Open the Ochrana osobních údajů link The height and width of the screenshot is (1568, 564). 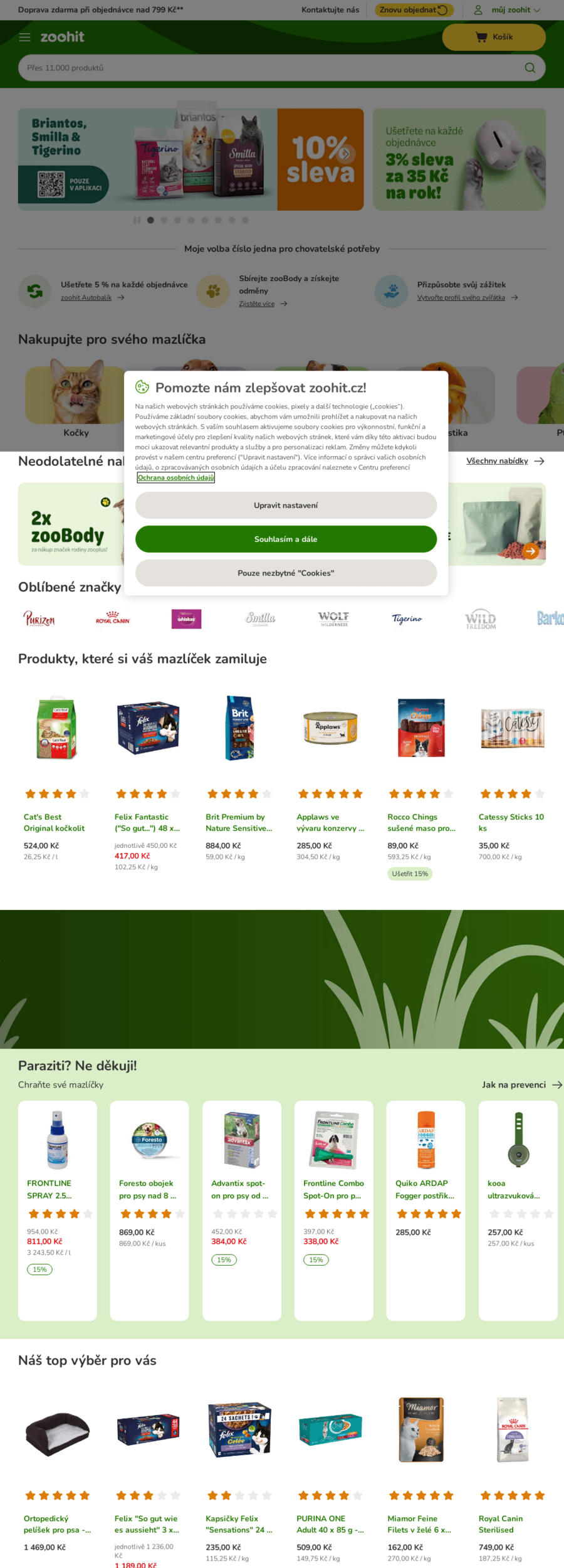(176, 477)
